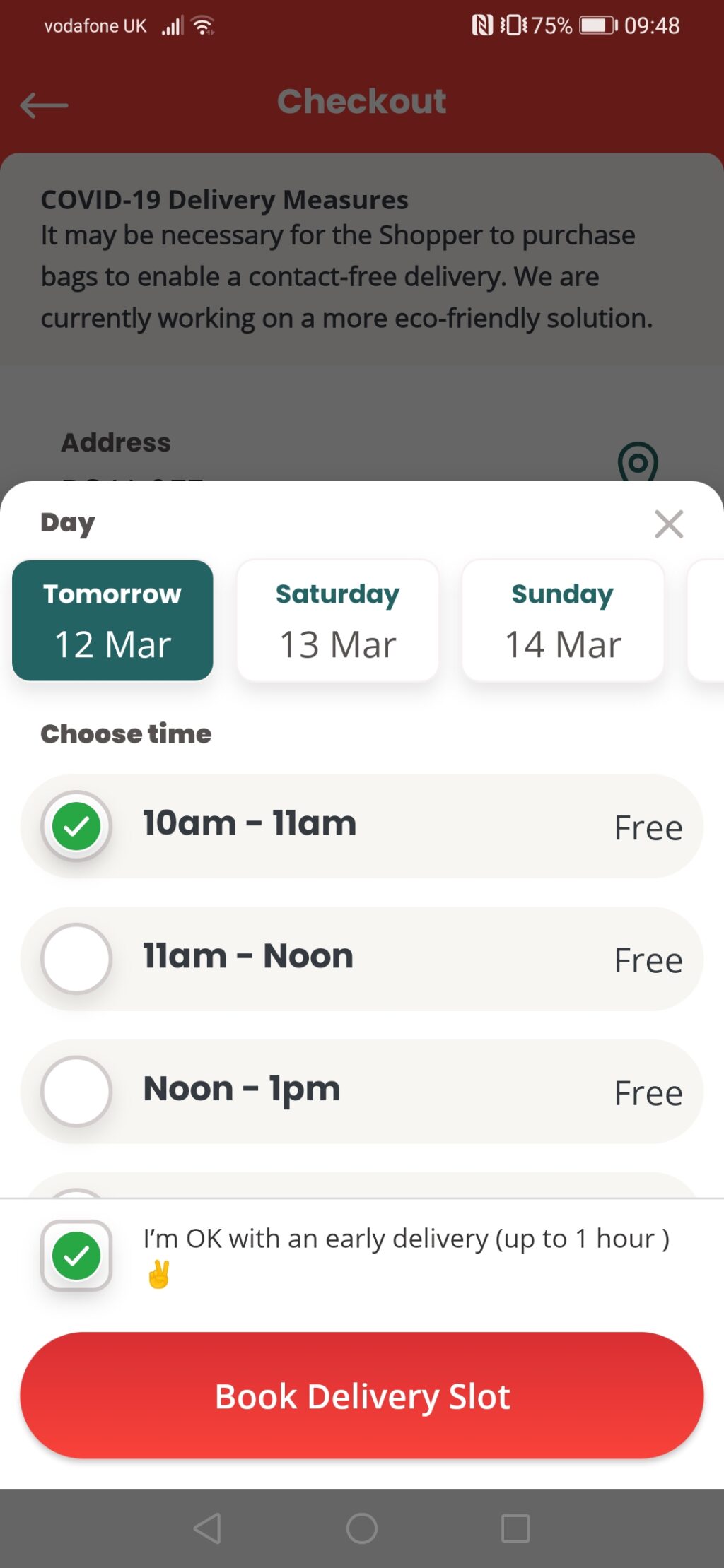Select the 10am - 11am time slot radio
This screenshot has width=724, height=1568.
click(x=76, y=826)
